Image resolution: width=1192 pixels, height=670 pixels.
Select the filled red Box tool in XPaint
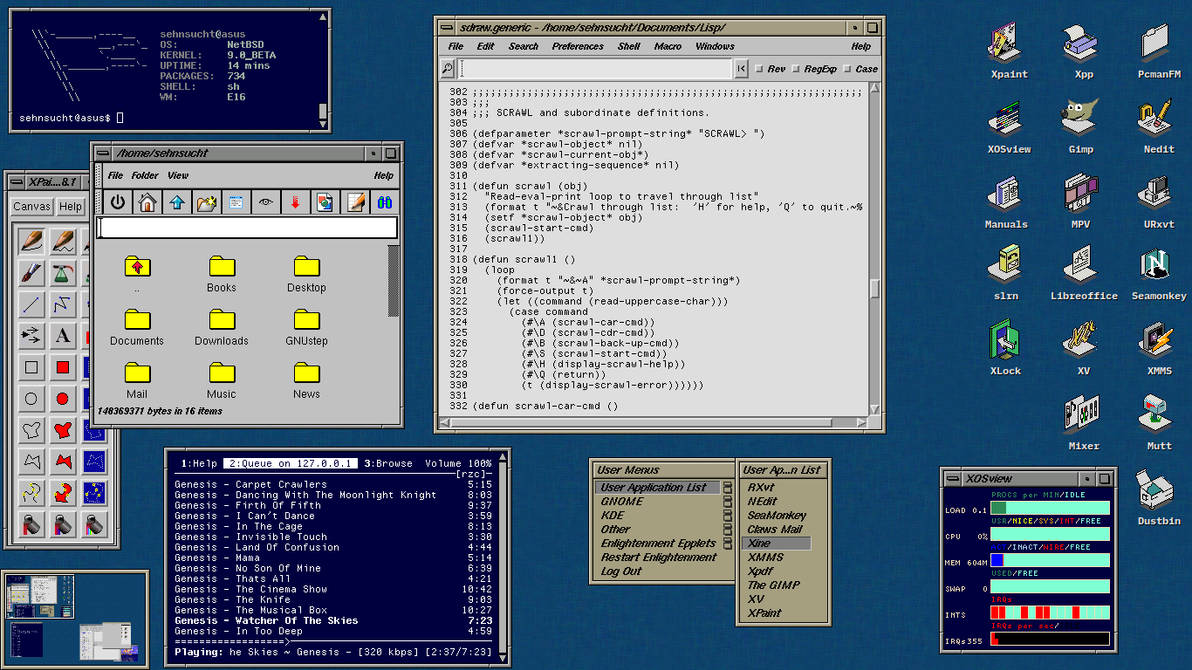(62, 367)
